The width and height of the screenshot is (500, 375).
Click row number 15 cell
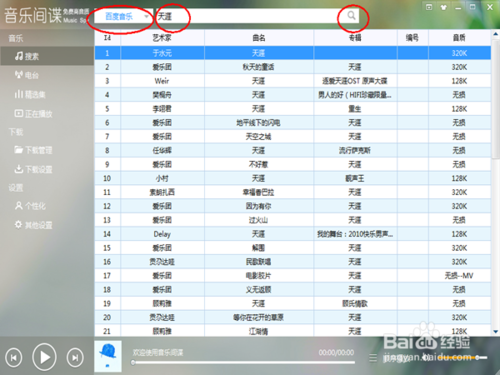coord(107,248)
